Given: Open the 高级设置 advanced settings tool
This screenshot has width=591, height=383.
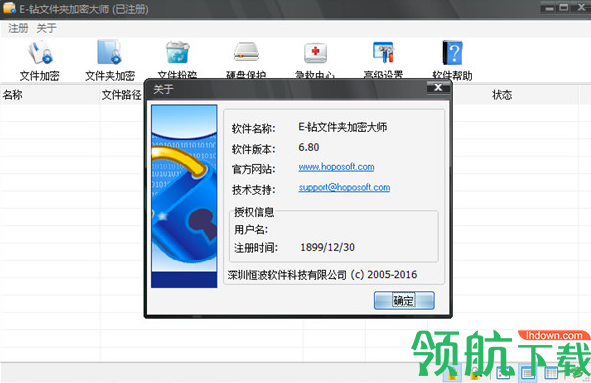Looking at the screenshot, I should pyautogui.click(x=383, y=60).
